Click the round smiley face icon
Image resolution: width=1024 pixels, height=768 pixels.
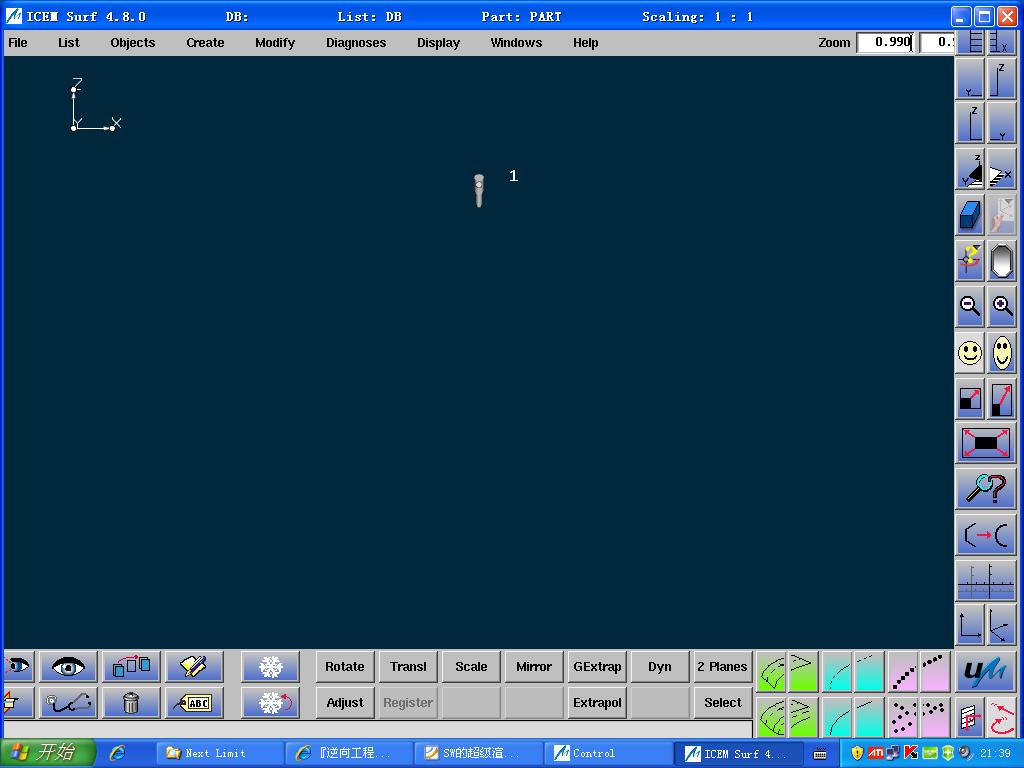pos(970,353)
